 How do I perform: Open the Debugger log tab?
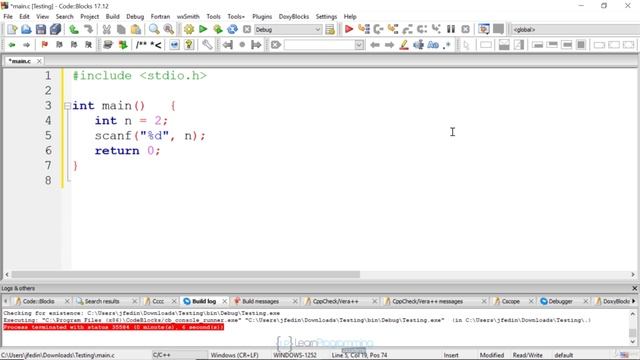(x=560, y=301)
